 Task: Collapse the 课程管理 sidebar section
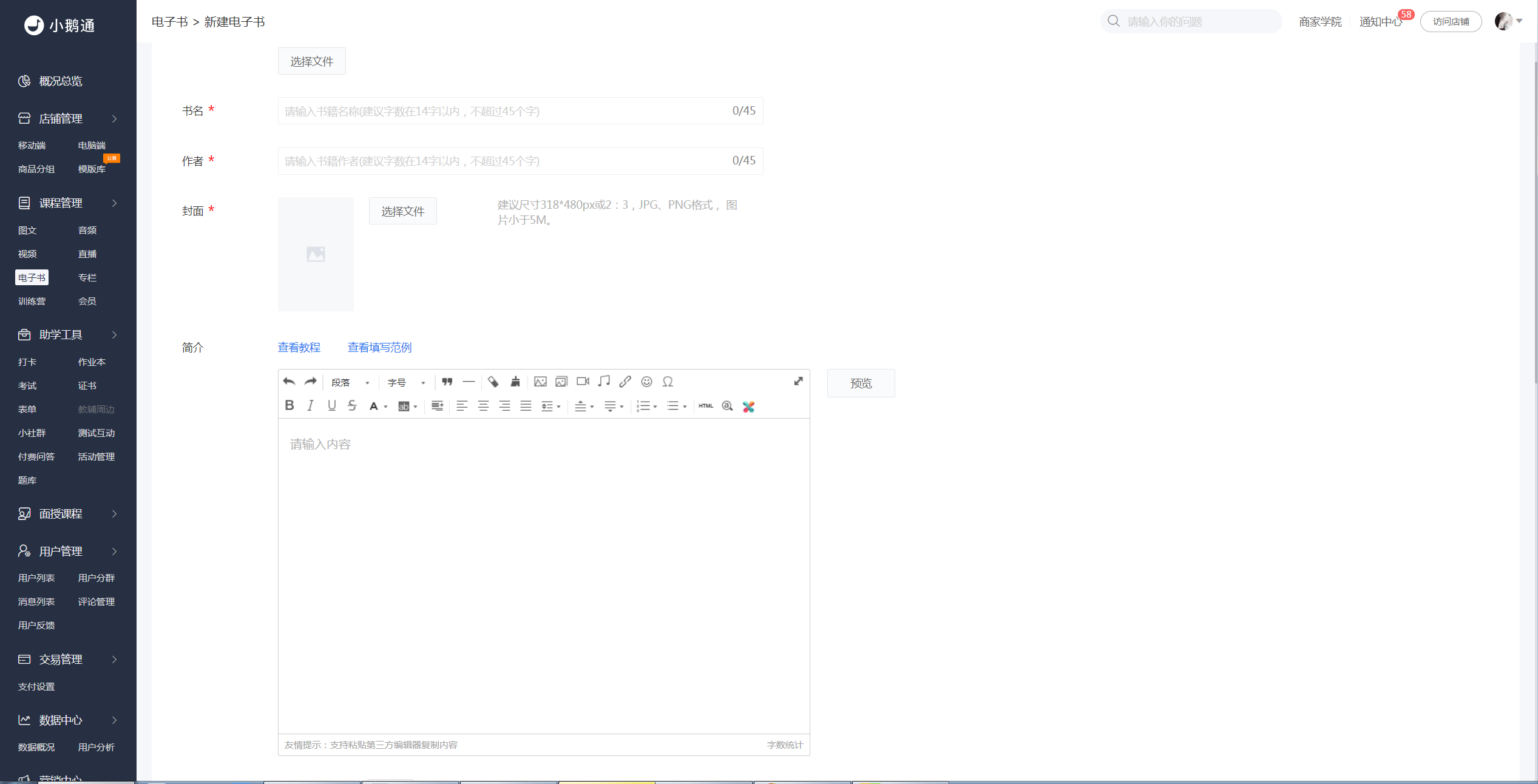68,203
